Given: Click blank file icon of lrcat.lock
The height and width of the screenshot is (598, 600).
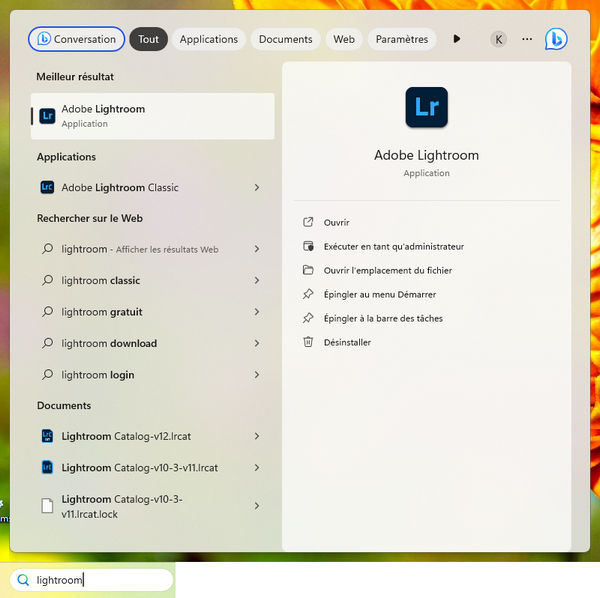Looking at the screenshot, I should [x=47, y=505].
